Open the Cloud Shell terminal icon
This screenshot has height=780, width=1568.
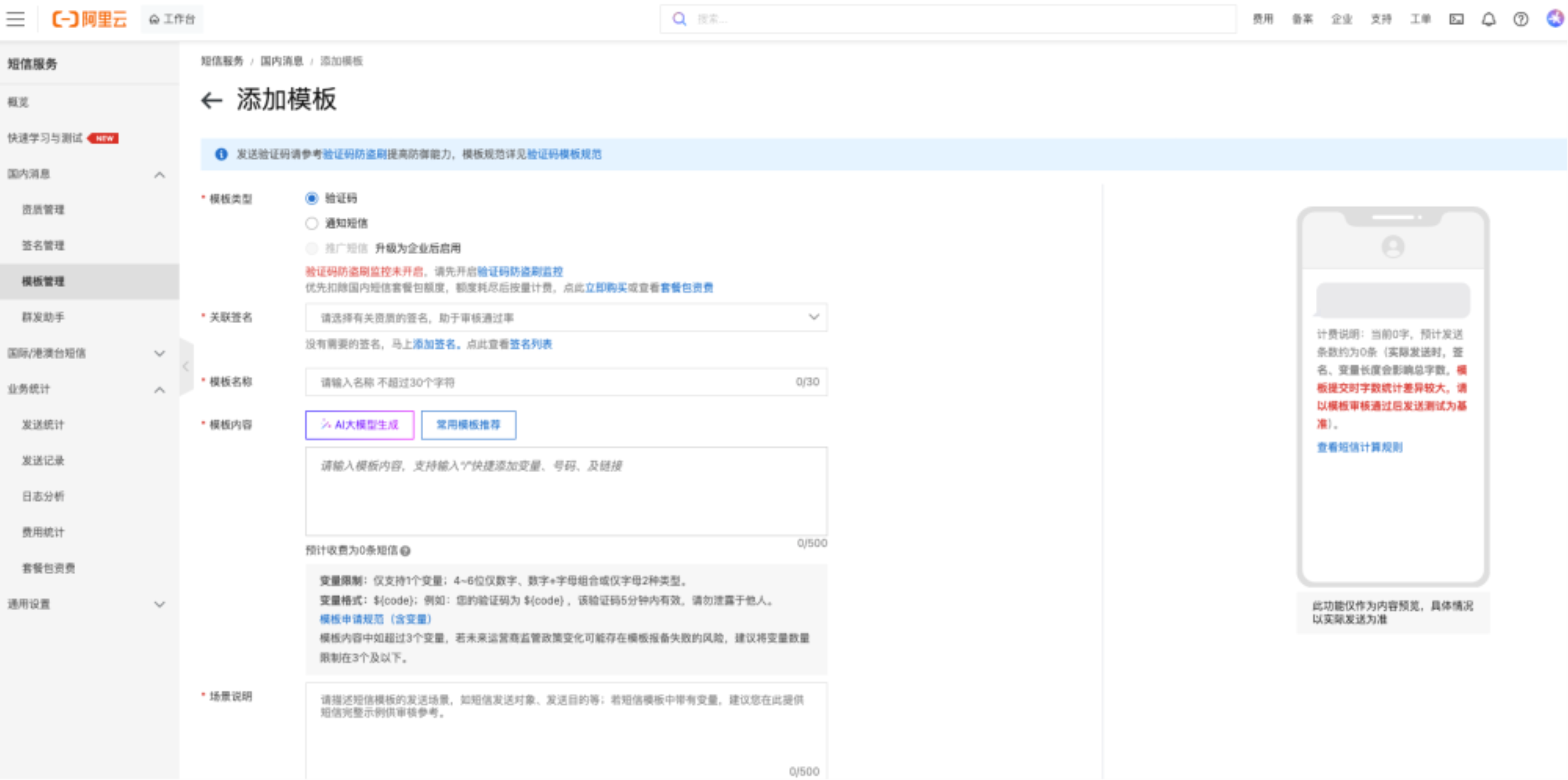click(1456, 20)
